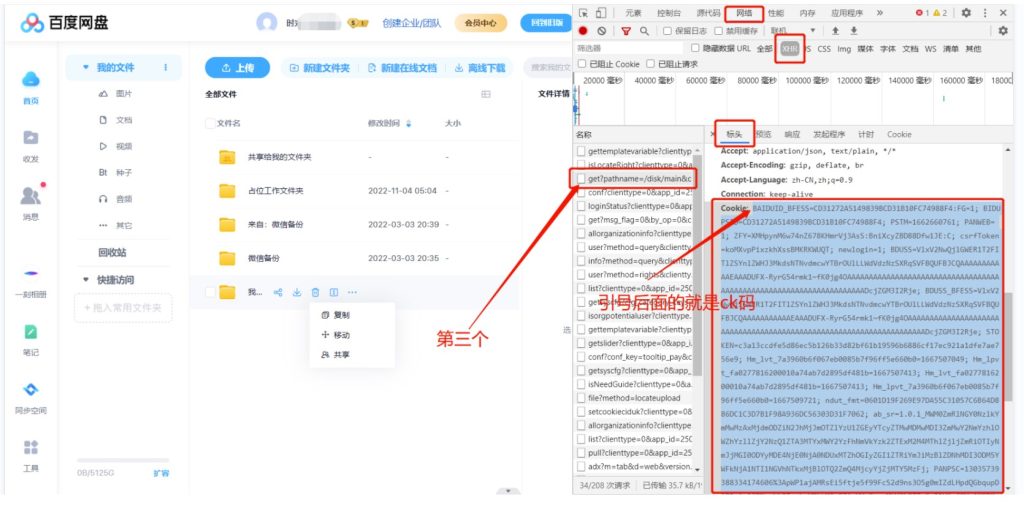Viewport: 1024px width, 505px height.
Task: Click the network search magnifier icon
Action: 645,31
